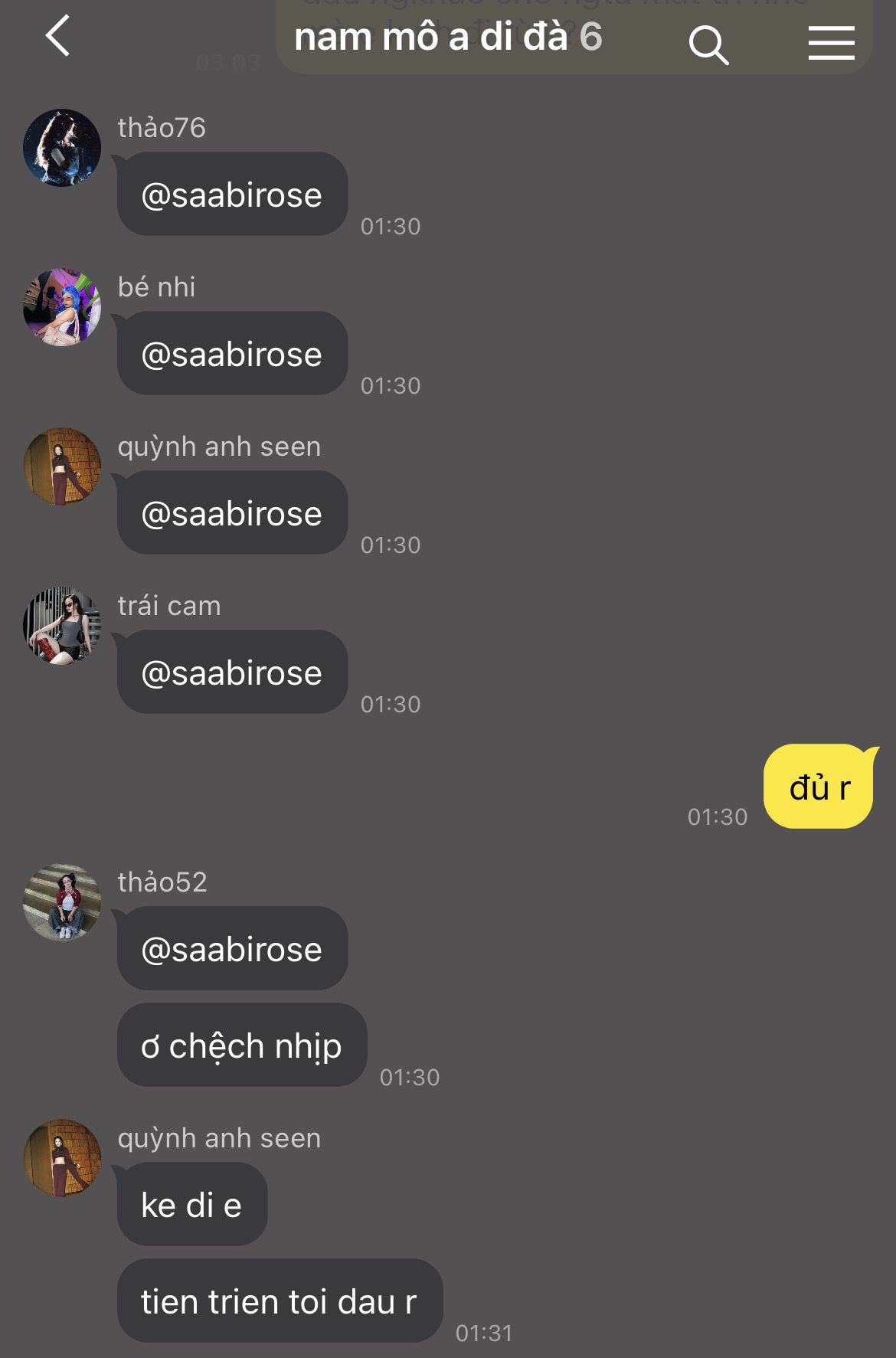The image size is (896, 1358).
Task: Tap thảo52's profile avatar
Action: coord(62,902)
